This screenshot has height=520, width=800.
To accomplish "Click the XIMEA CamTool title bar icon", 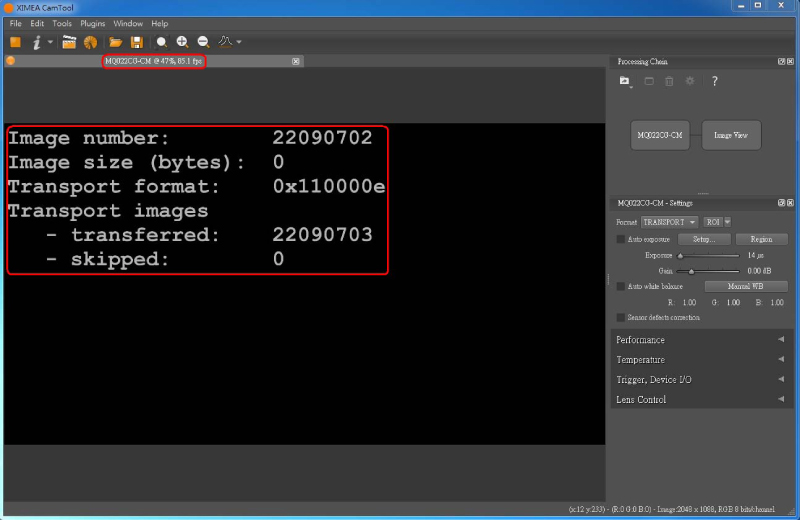I will (x=8, y=7).
